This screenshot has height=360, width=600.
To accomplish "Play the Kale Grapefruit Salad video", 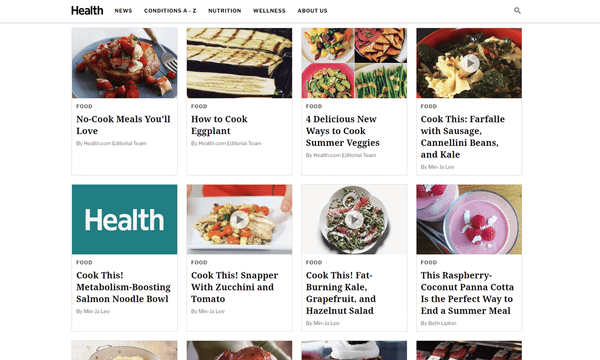I will [354, 220].
